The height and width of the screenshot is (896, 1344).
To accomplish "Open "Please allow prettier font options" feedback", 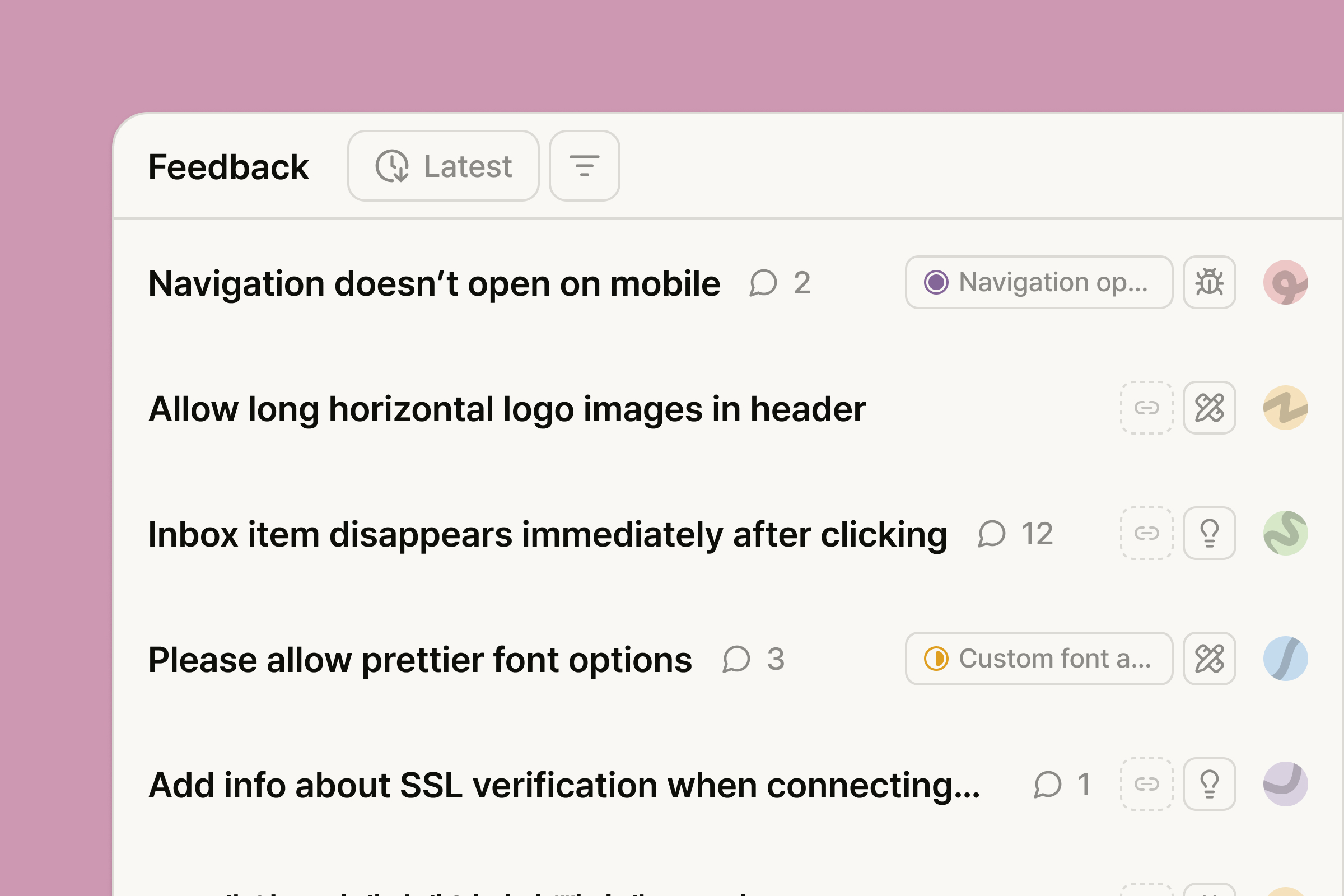I will click(420, 660).
